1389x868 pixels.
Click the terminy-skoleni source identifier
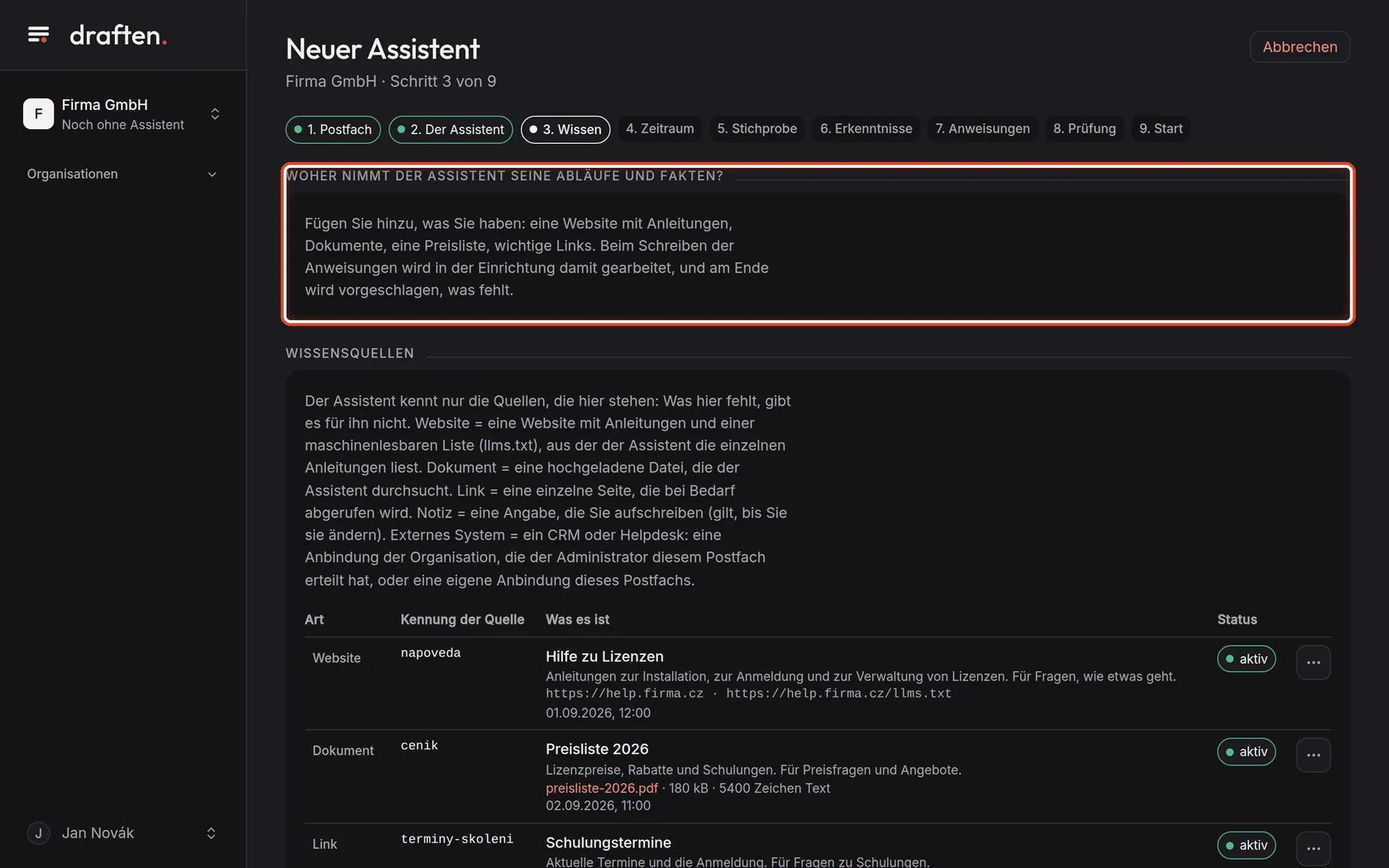457,839
